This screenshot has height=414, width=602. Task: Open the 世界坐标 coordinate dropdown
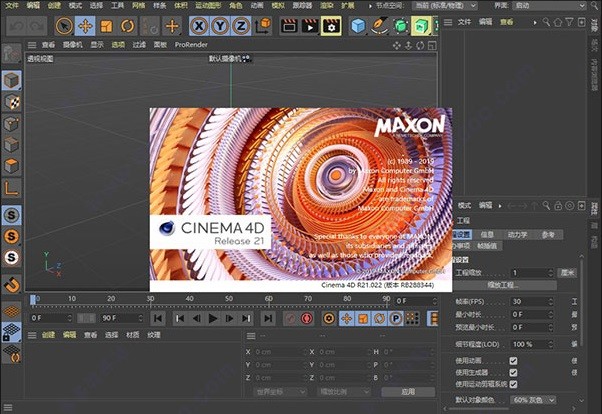click(x=280, y=392)
